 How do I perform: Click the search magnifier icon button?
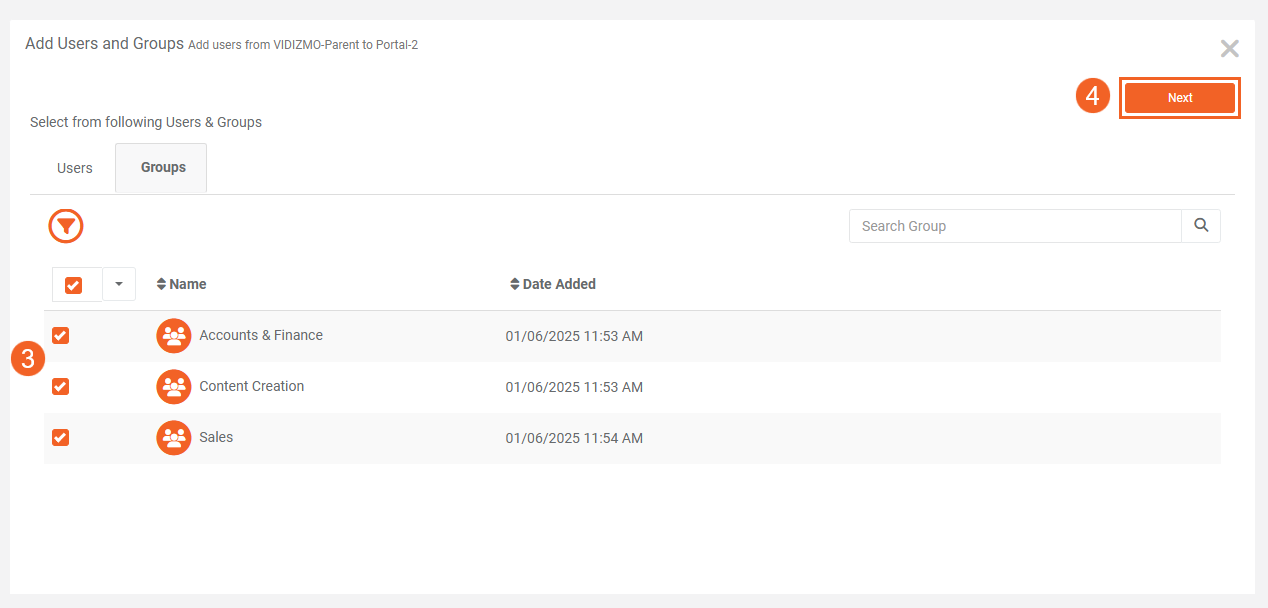pyautogui.click(x=1201, y=226)
